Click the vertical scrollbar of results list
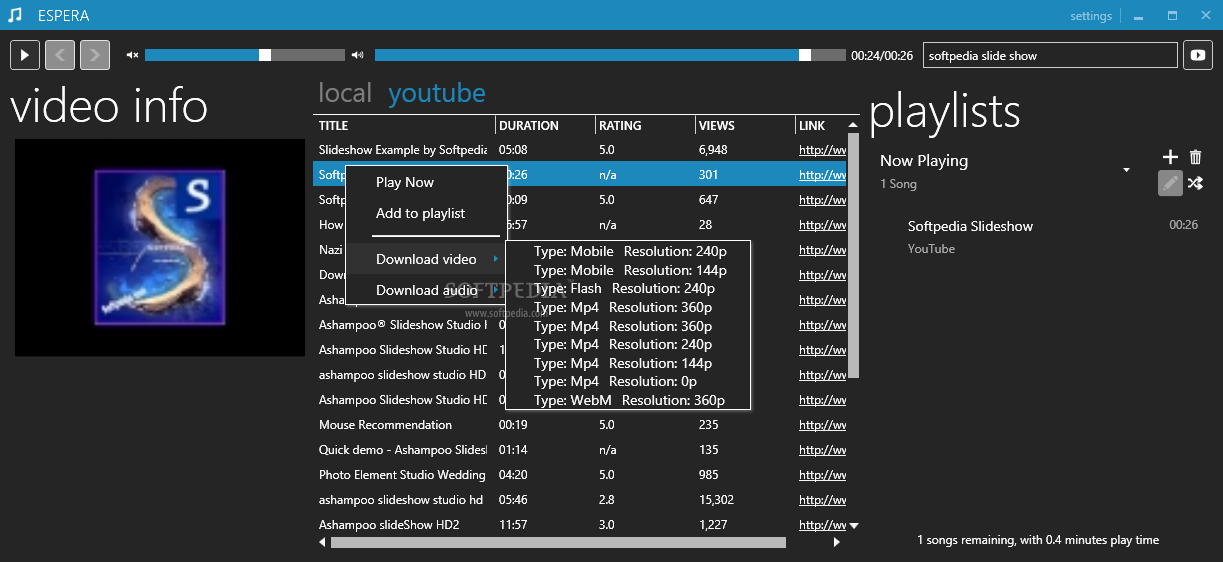 854,256
